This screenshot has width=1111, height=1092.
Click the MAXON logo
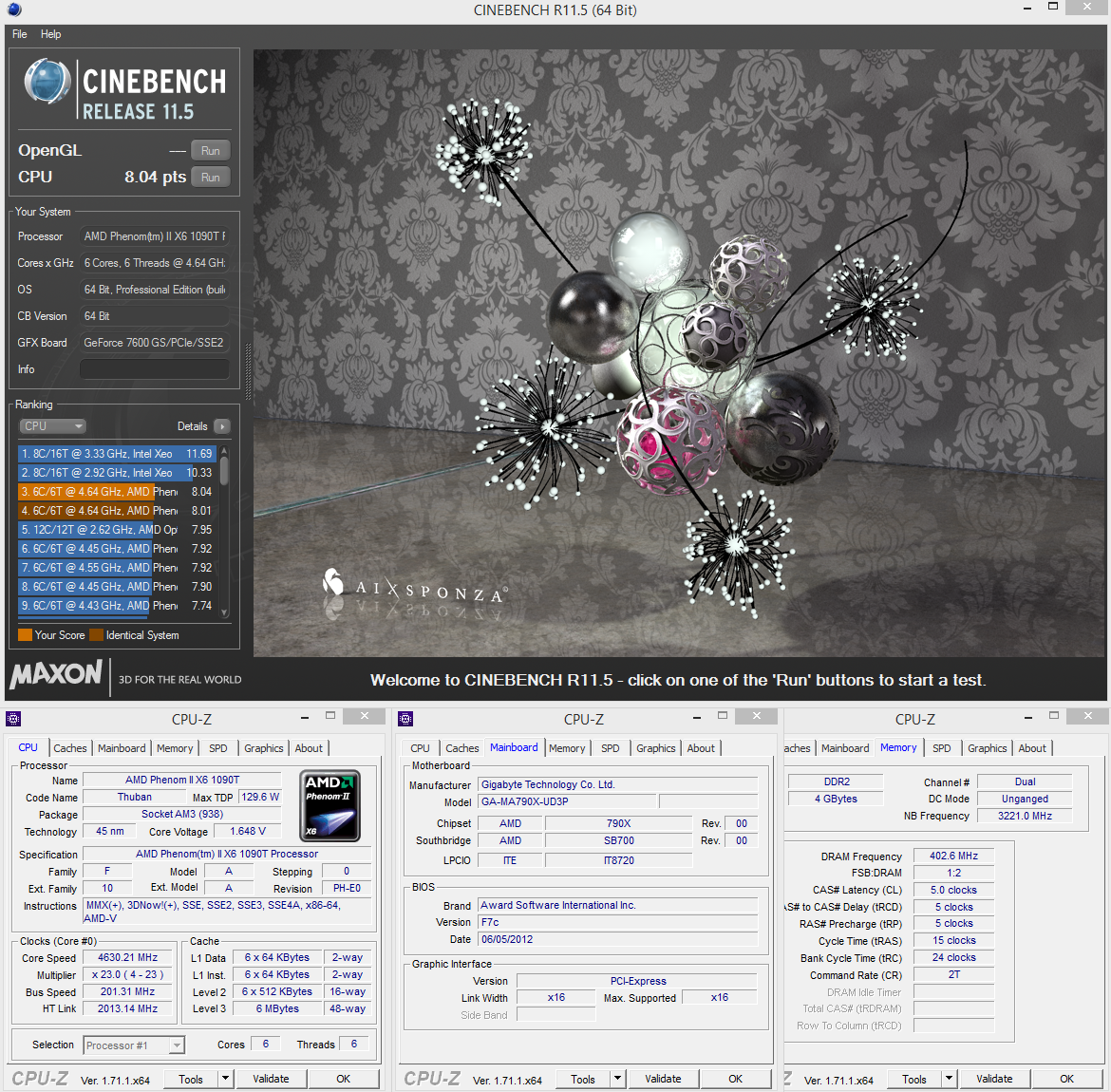point(57,674)
